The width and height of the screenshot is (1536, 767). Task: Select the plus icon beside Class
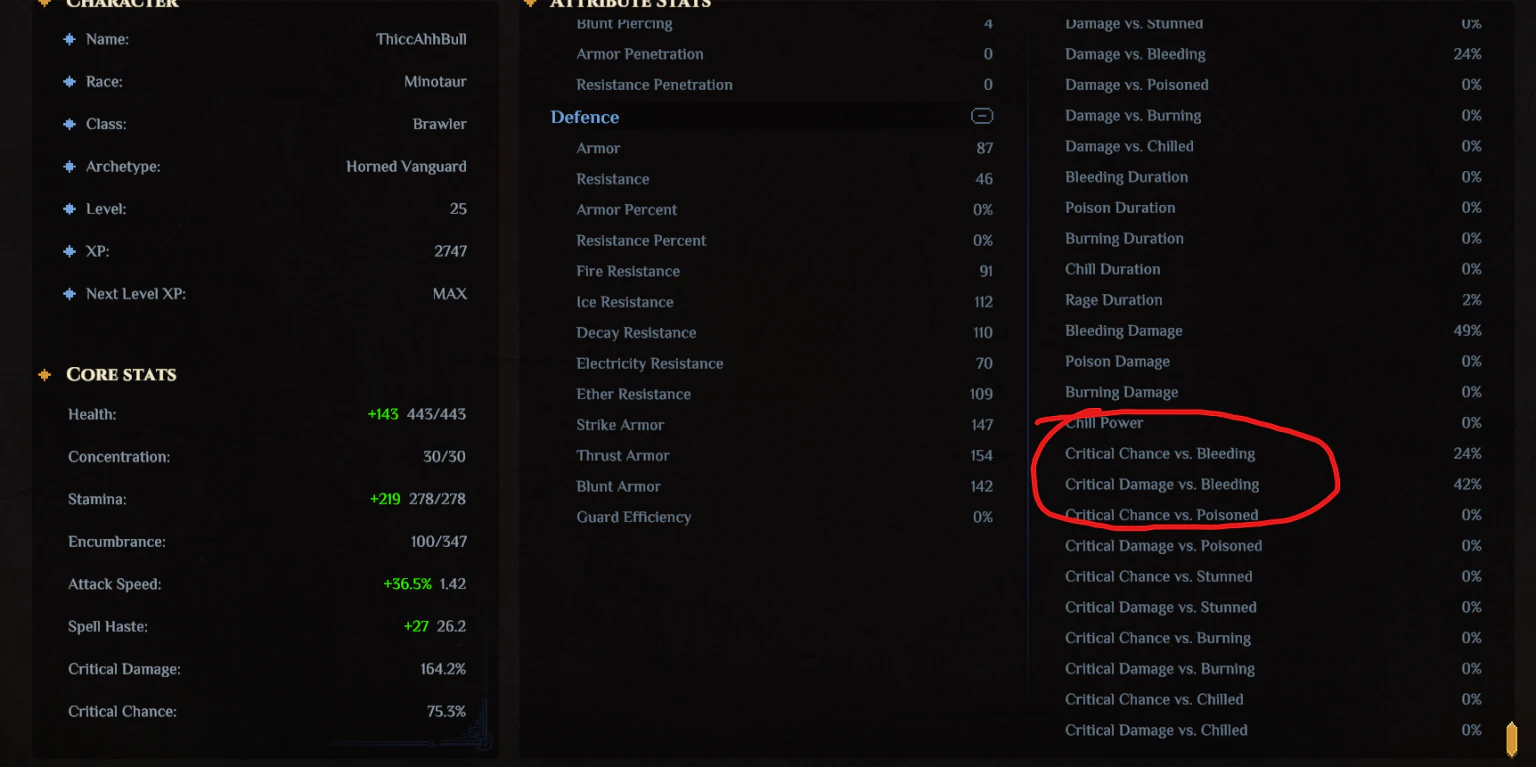(x=69, y=124)
